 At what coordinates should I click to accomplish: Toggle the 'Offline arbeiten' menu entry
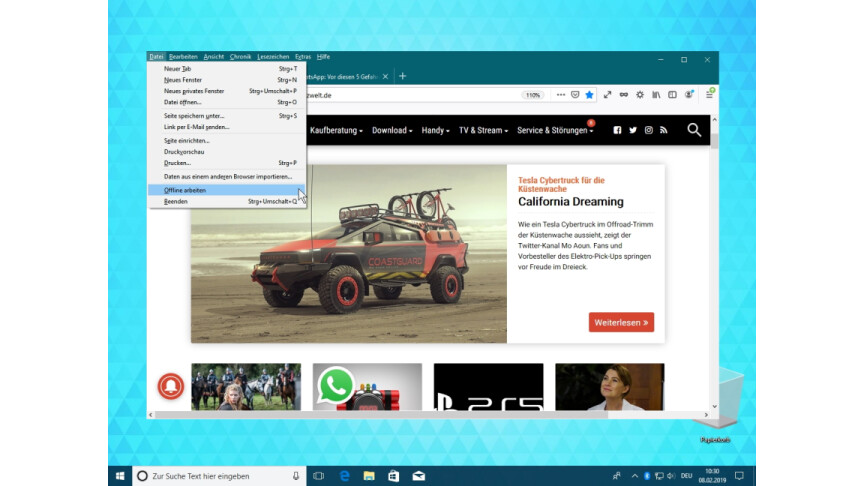click(185, 189)
